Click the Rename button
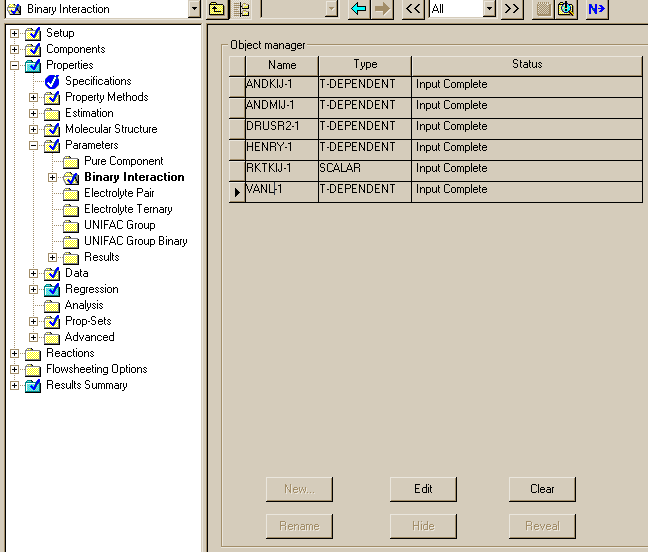 pos(299,526)
